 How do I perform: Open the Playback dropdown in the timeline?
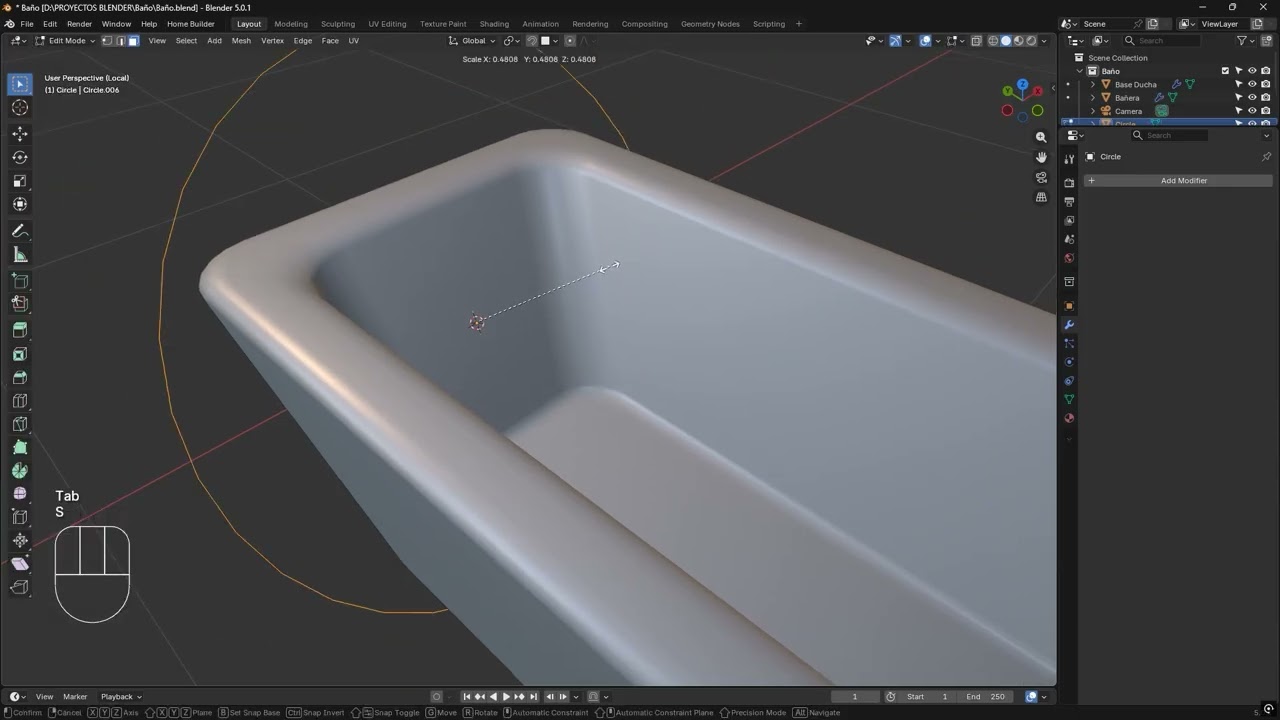point(121,697)
